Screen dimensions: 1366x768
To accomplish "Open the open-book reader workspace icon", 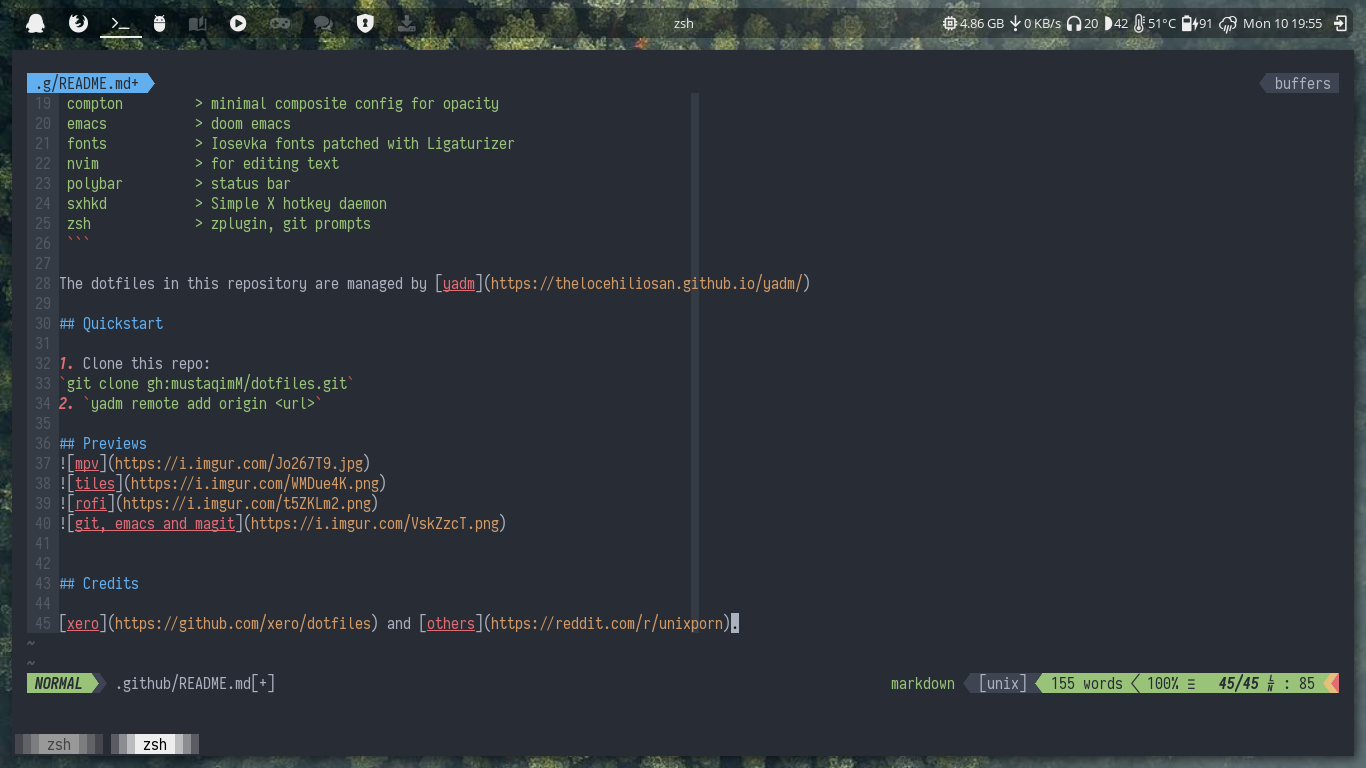I will click(197, 23).
